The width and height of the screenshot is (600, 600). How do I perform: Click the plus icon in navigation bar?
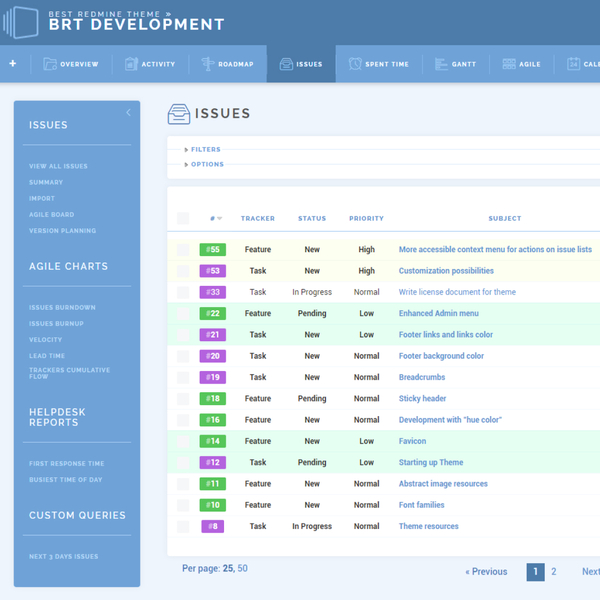pyautogui.click(x=13, y=64)
